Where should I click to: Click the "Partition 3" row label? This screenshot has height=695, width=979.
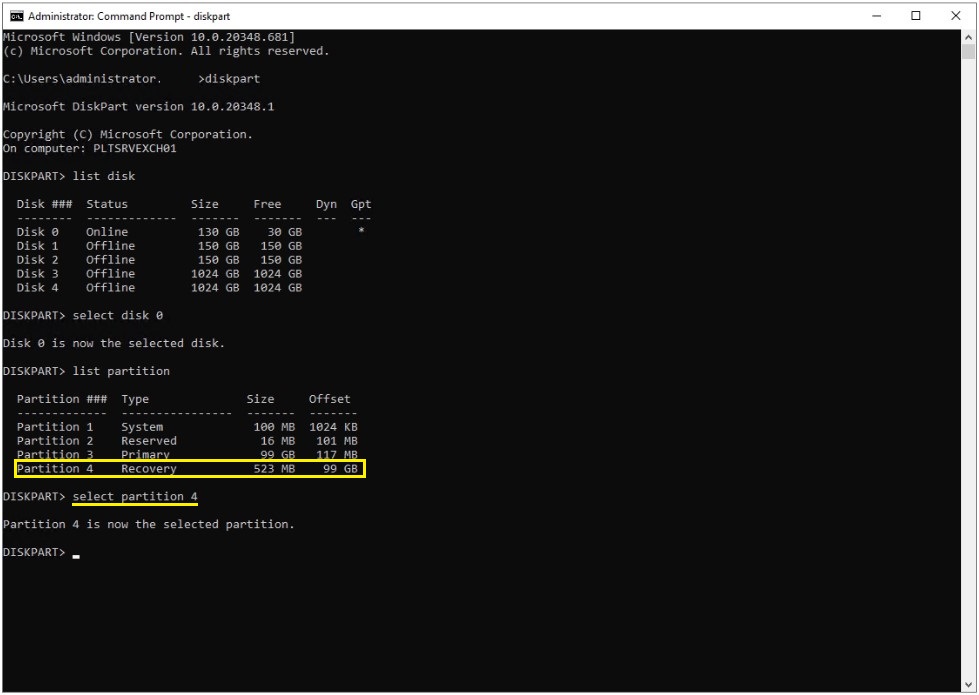(55, 455)
